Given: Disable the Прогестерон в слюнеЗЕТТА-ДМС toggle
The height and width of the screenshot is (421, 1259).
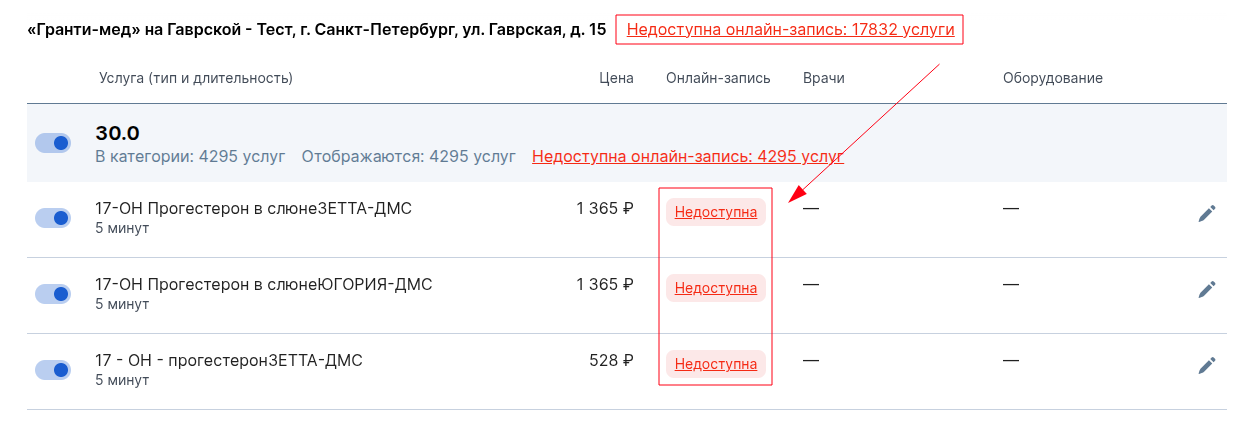Looking at the screenshot, I should (x=53, y=217).
